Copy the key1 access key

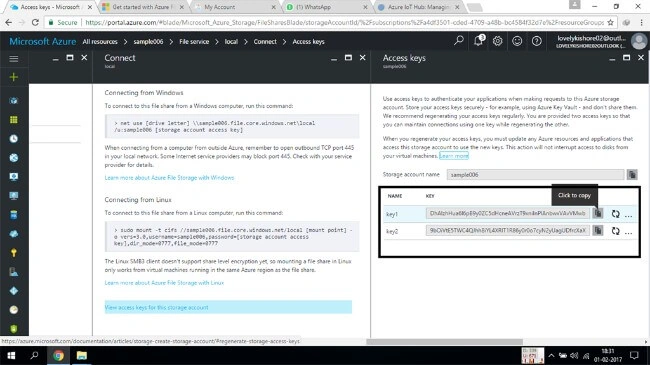(598, 213)
